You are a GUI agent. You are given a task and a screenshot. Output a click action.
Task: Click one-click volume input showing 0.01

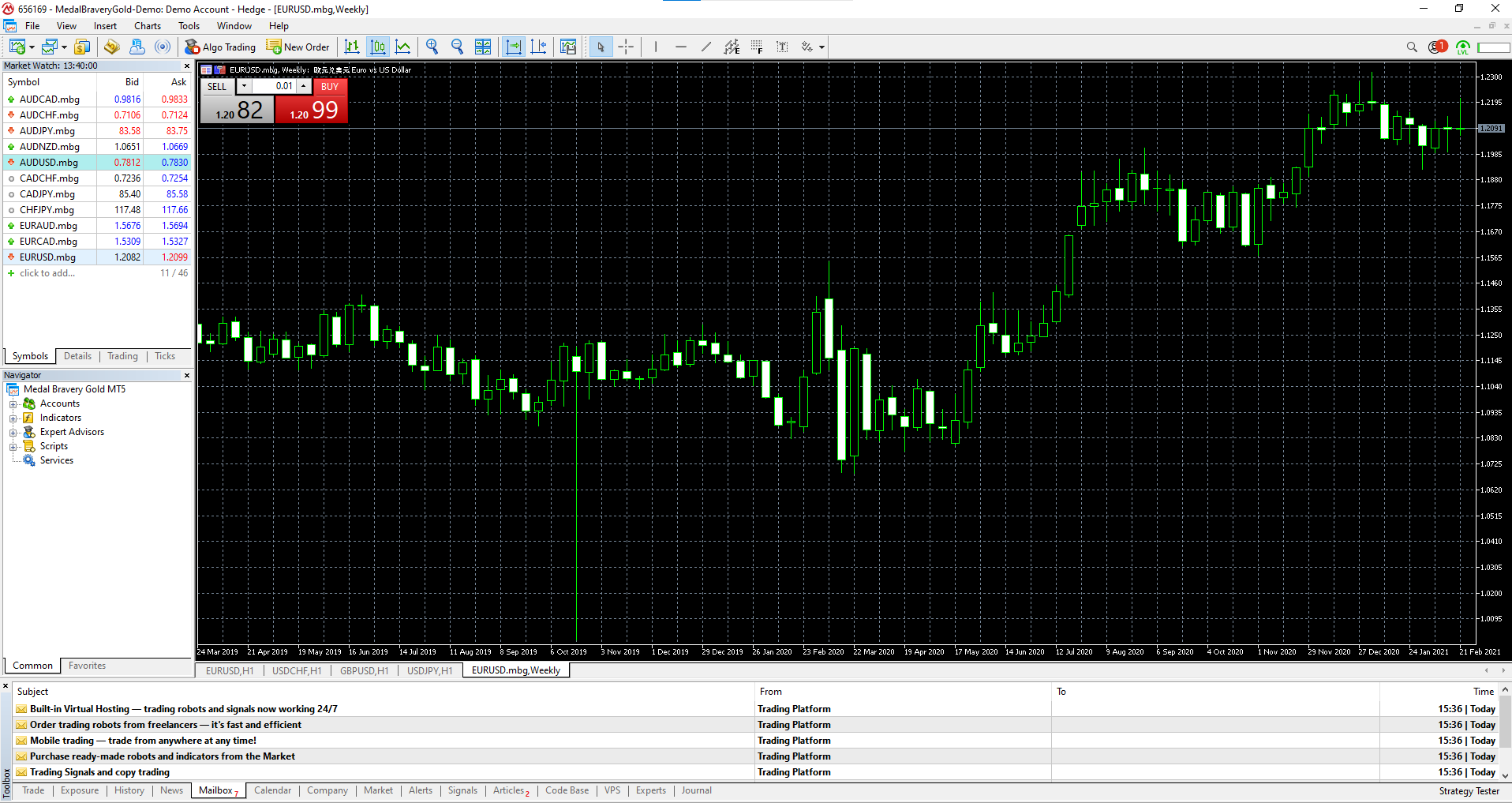tap(274, 86)
